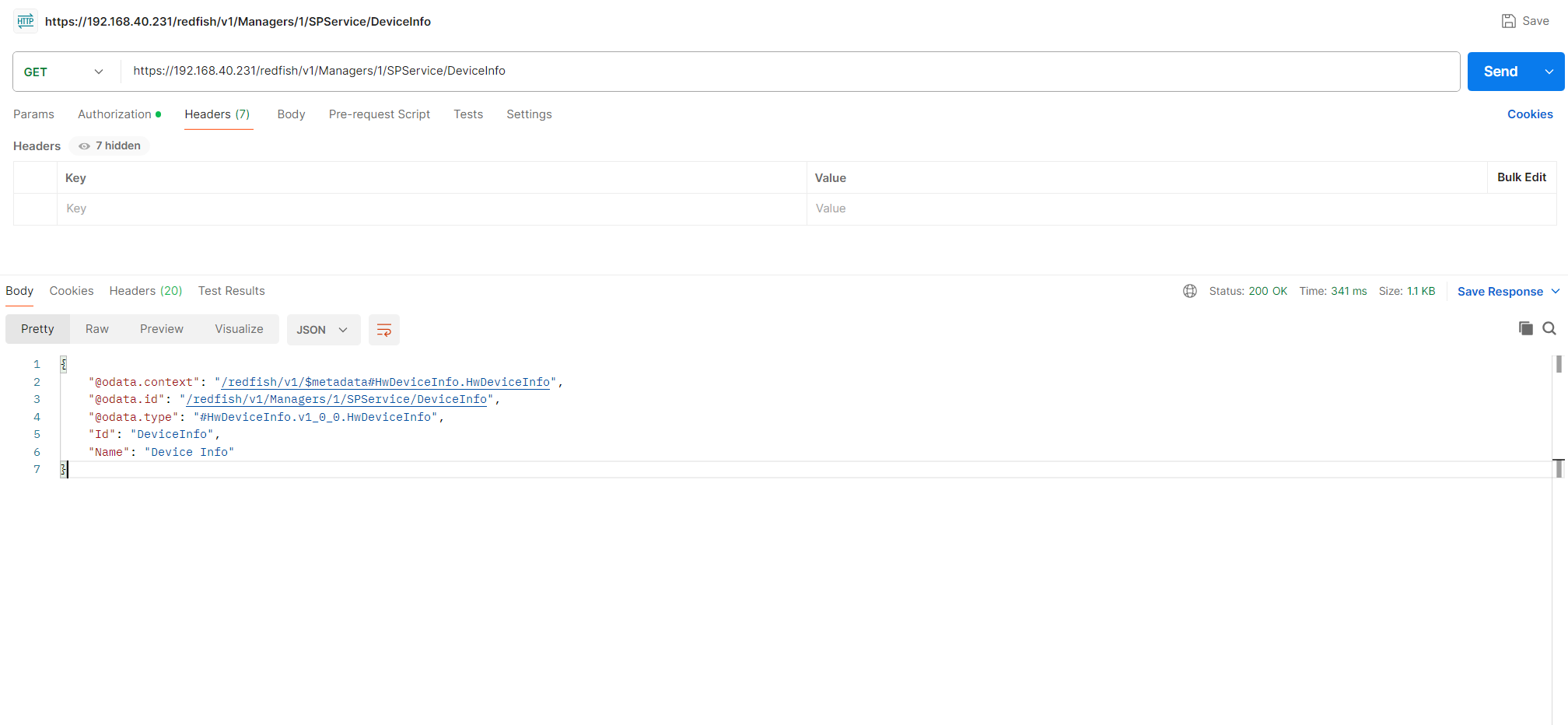Show the 7 hidden headers
The width and height of the screenshot is (1568, 725).
click(x=110, y=145)
